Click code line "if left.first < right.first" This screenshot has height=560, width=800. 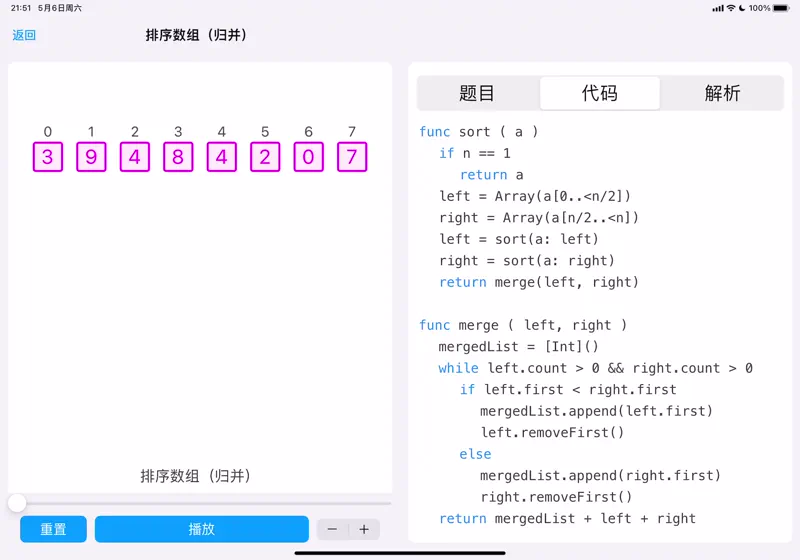click(x=568, y=390)
